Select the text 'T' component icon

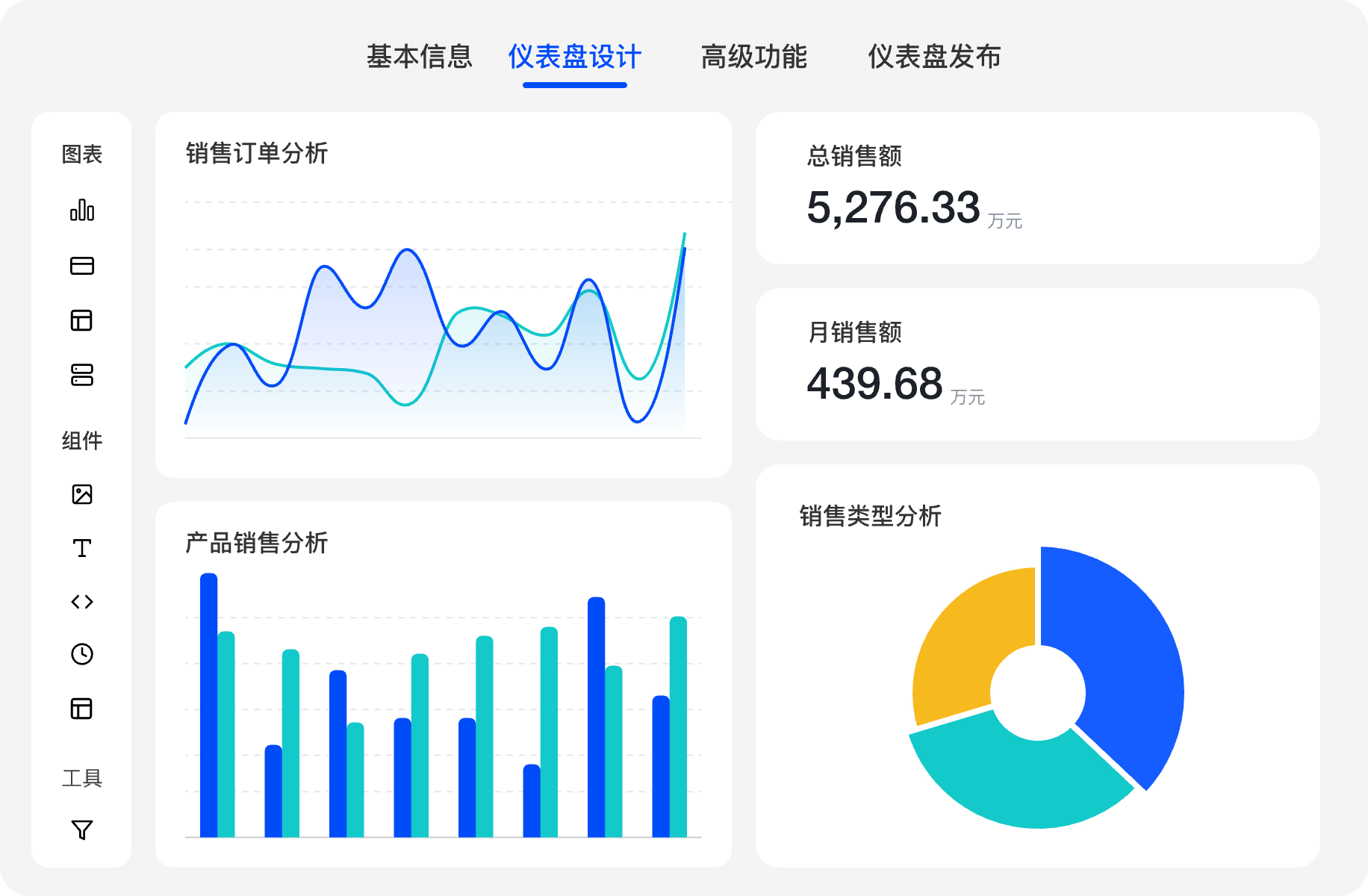coord(82,548)
